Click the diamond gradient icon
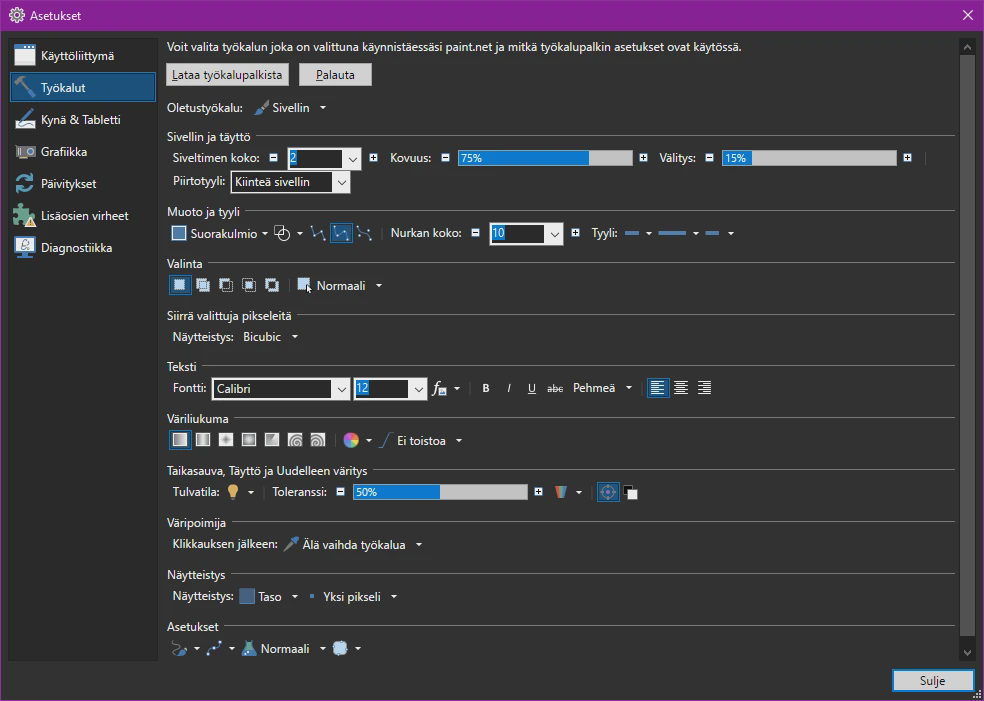Image resolution: width=984 pixels, height=701 pixels. pyautogui.click(x=226, y=440)
